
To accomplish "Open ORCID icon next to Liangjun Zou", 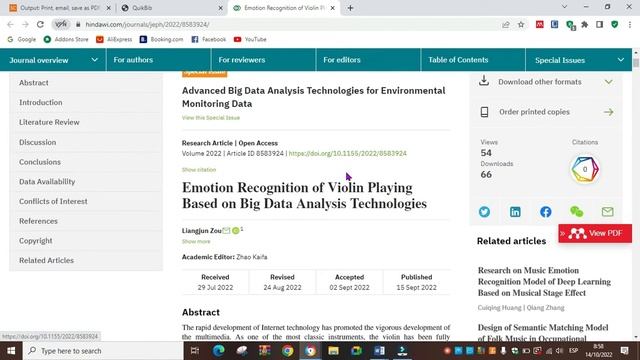I will pyautogui.click(x=236, y=231).
